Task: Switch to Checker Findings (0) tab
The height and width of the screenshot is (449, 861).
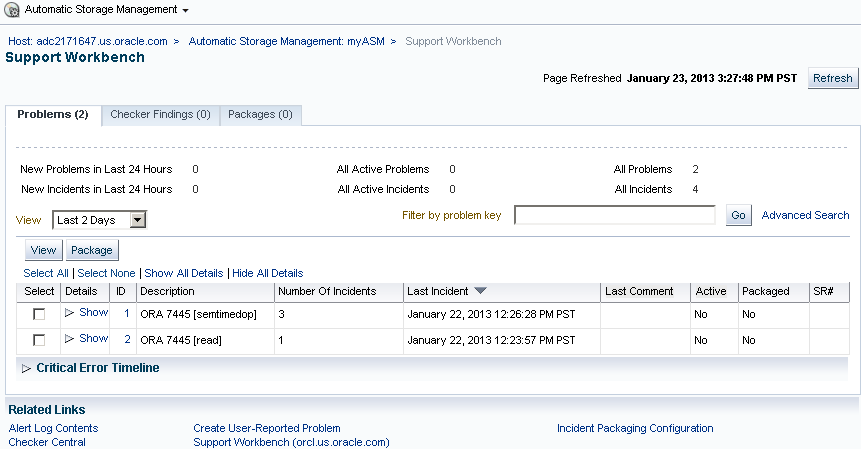Action: (160, 114)
